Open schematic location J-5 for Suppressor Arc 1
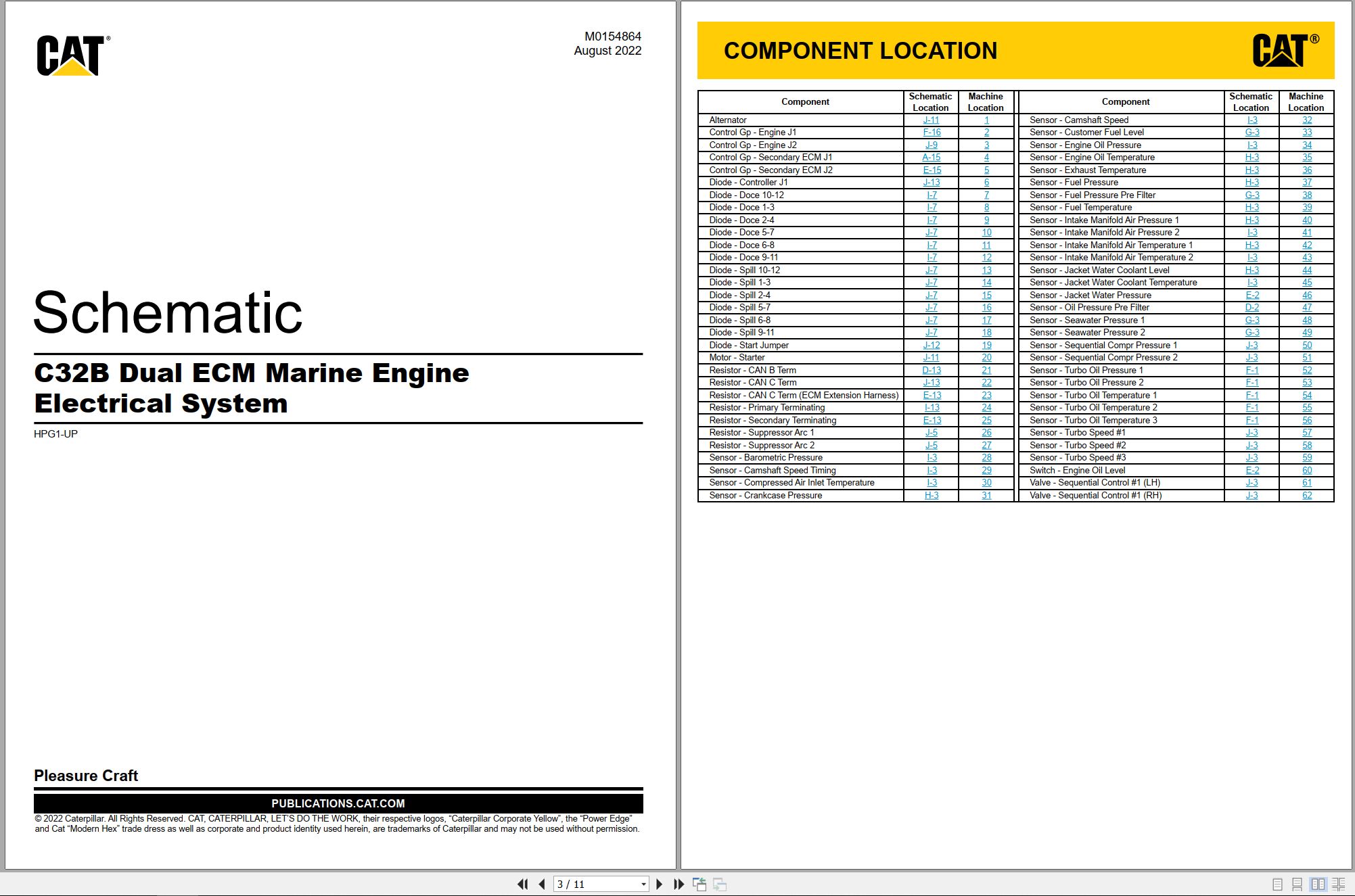The height and width of the screenshot is (896, 1355). (x=932, y=433)
